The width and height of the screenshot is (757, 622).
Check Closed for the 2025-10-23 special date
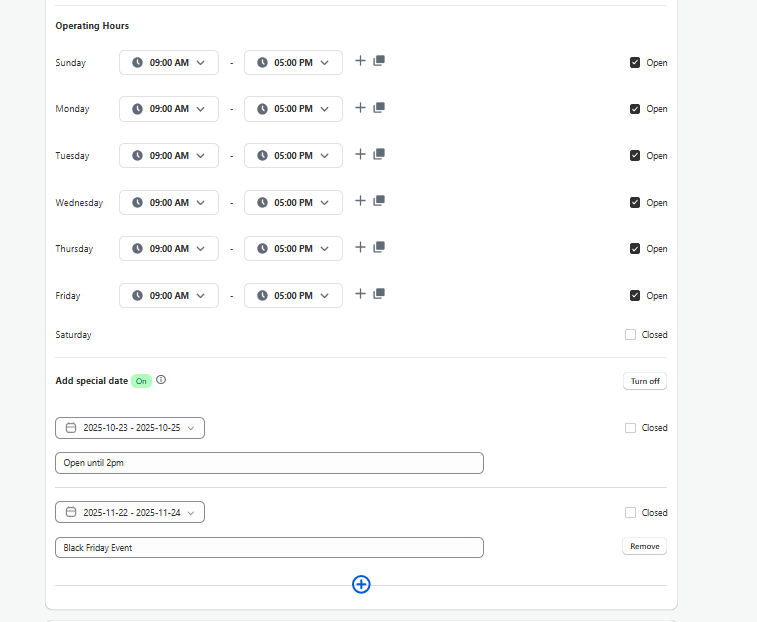[630, 428]
